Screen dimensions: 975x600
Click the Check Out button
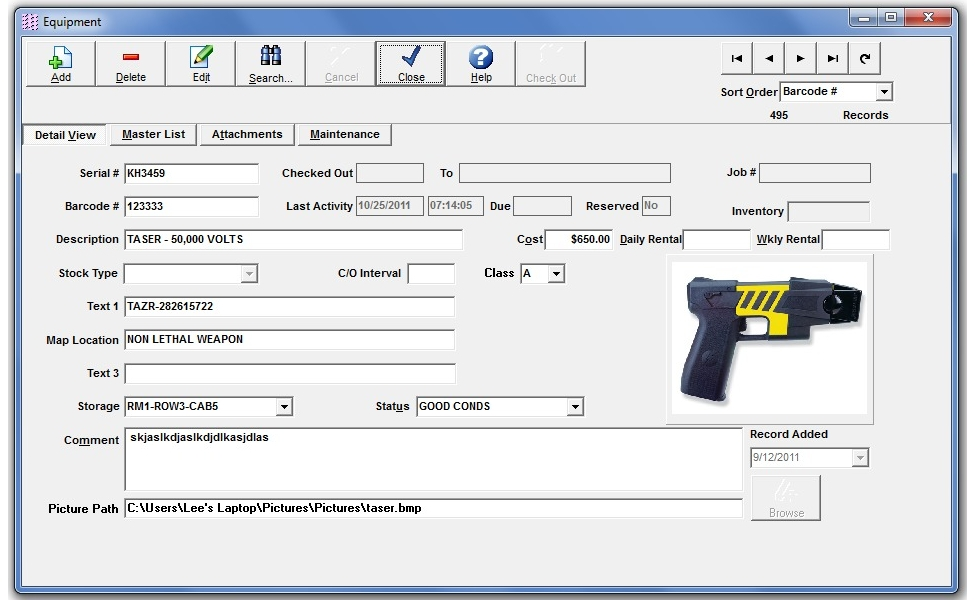(550, 62)
